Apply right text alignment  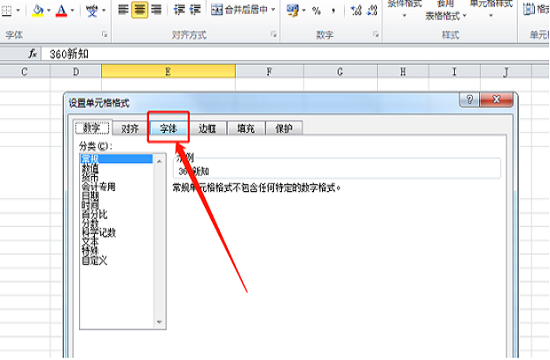(156, 10)
